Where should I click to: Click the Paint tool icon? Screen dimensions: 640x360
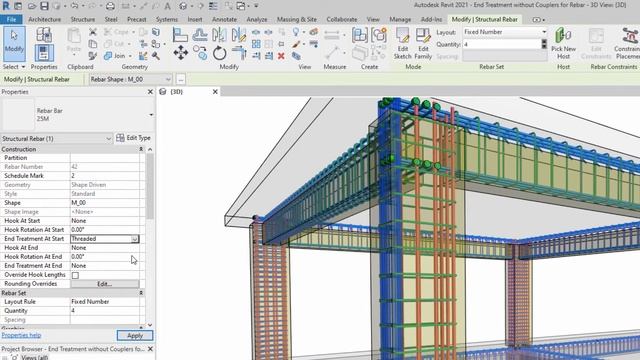[296, 44]
